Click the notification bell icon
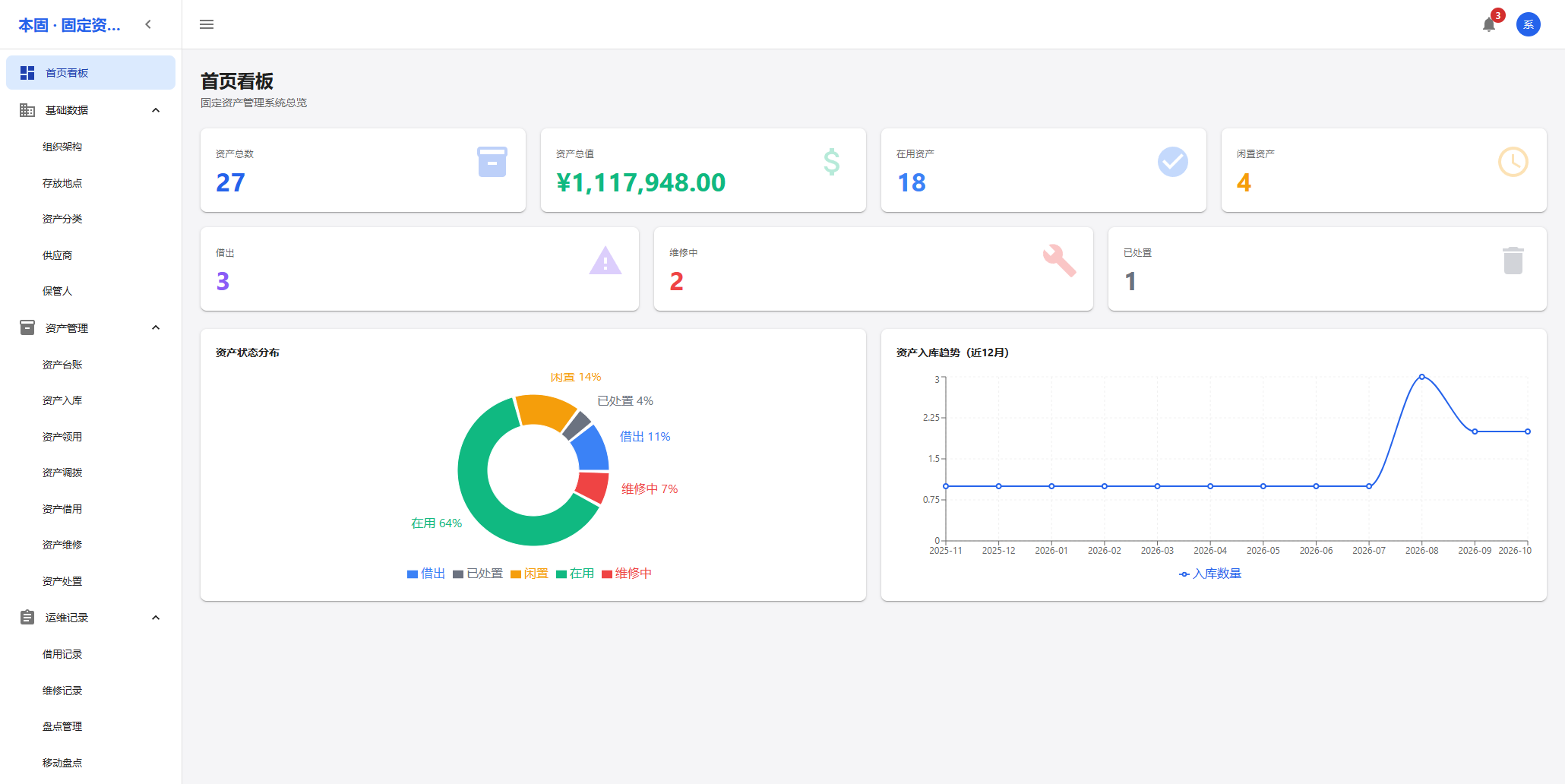 (x=1488, y=24)
